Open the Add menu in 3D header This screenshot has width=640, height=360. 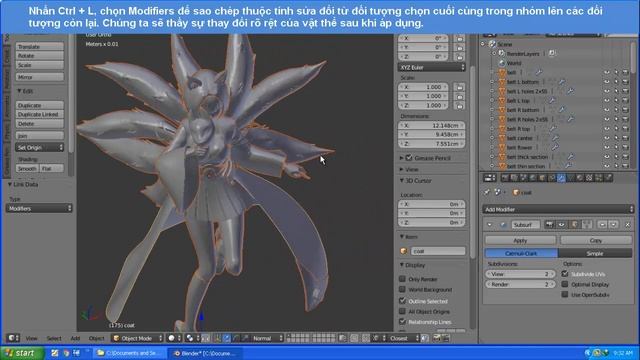click(x=75, y=338)
